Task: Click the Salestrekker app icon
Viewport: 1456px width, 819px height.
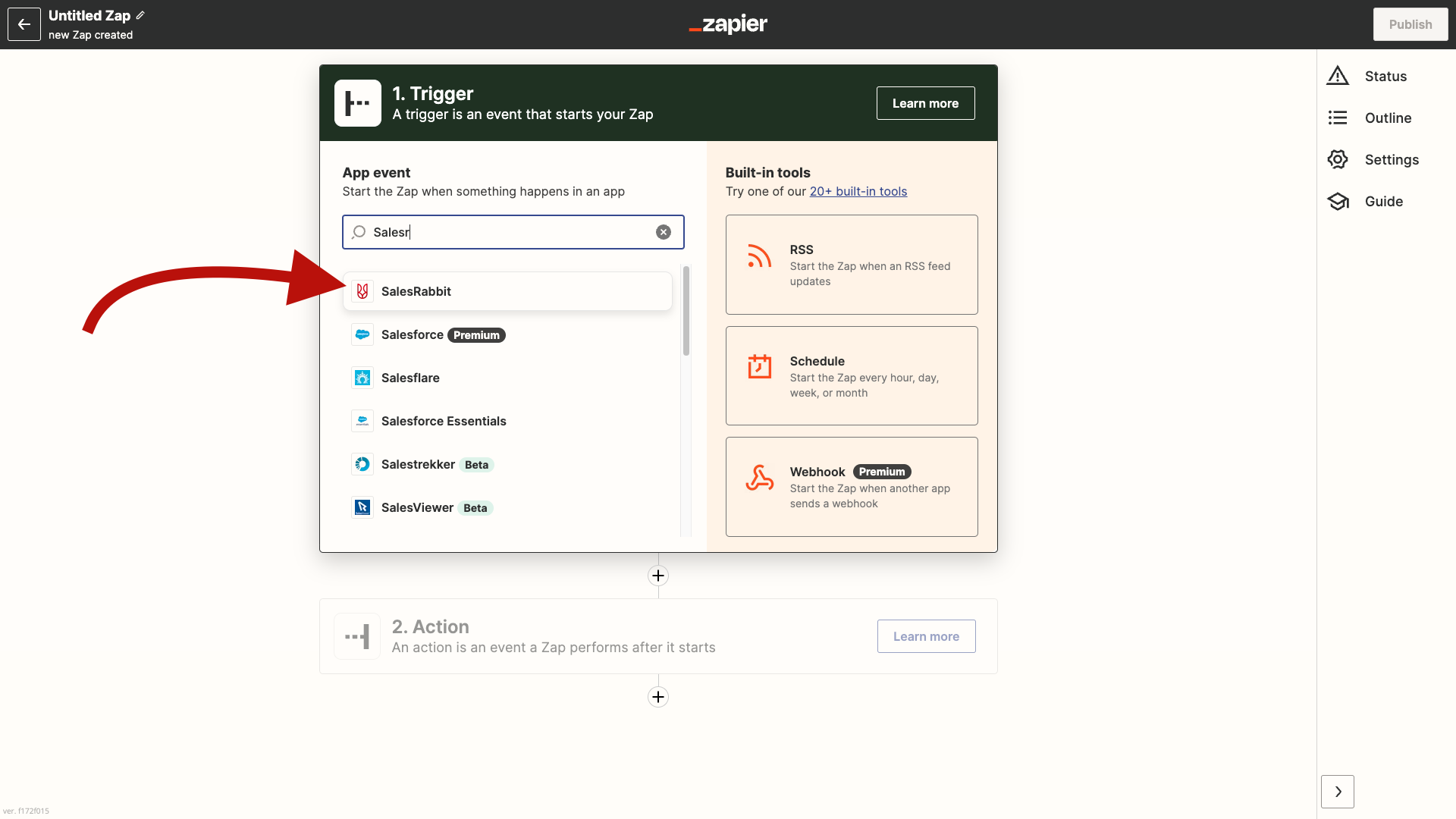Action: point(362,464)
